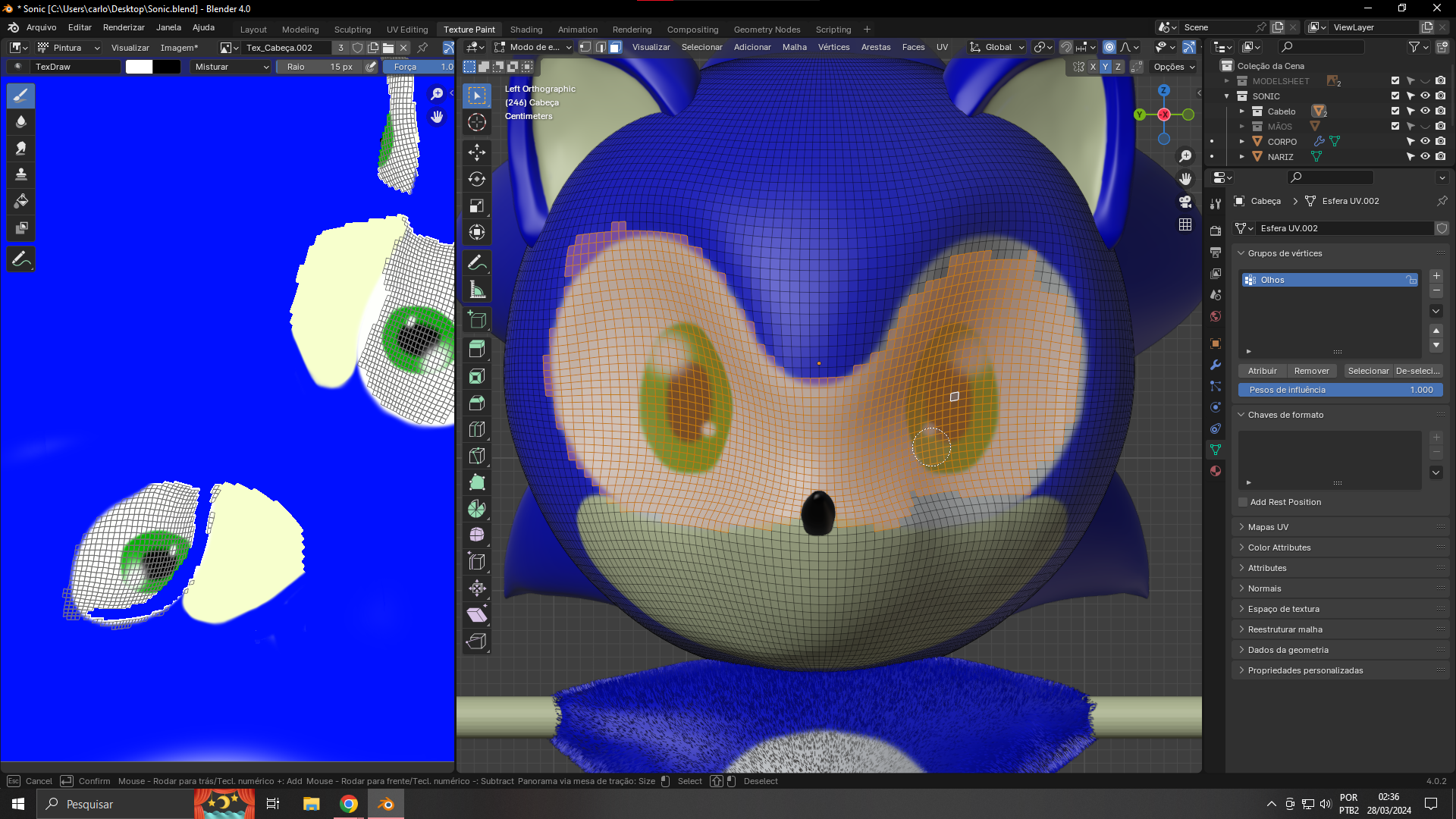The height and width of the screenshot is (819, 1456).
Task: Click the Atribuir button
Action: tap(1262, 371)
